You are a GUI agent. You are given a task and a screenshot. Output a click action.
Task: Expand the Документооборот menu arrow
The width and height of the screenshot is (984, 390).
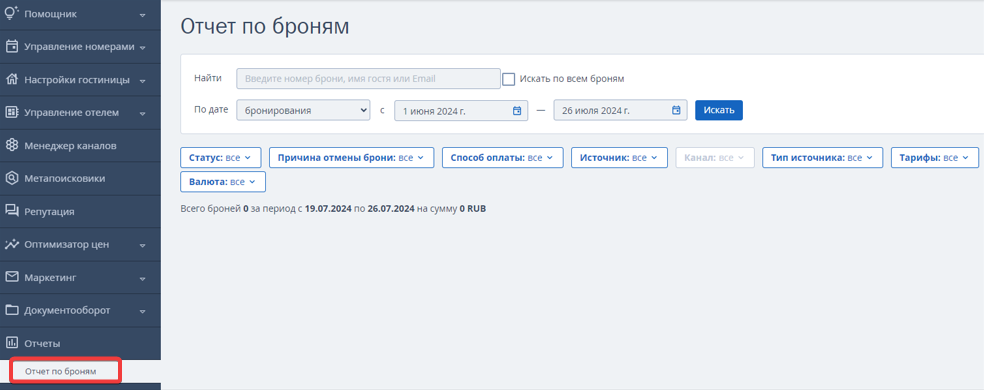tap(142, 311)
